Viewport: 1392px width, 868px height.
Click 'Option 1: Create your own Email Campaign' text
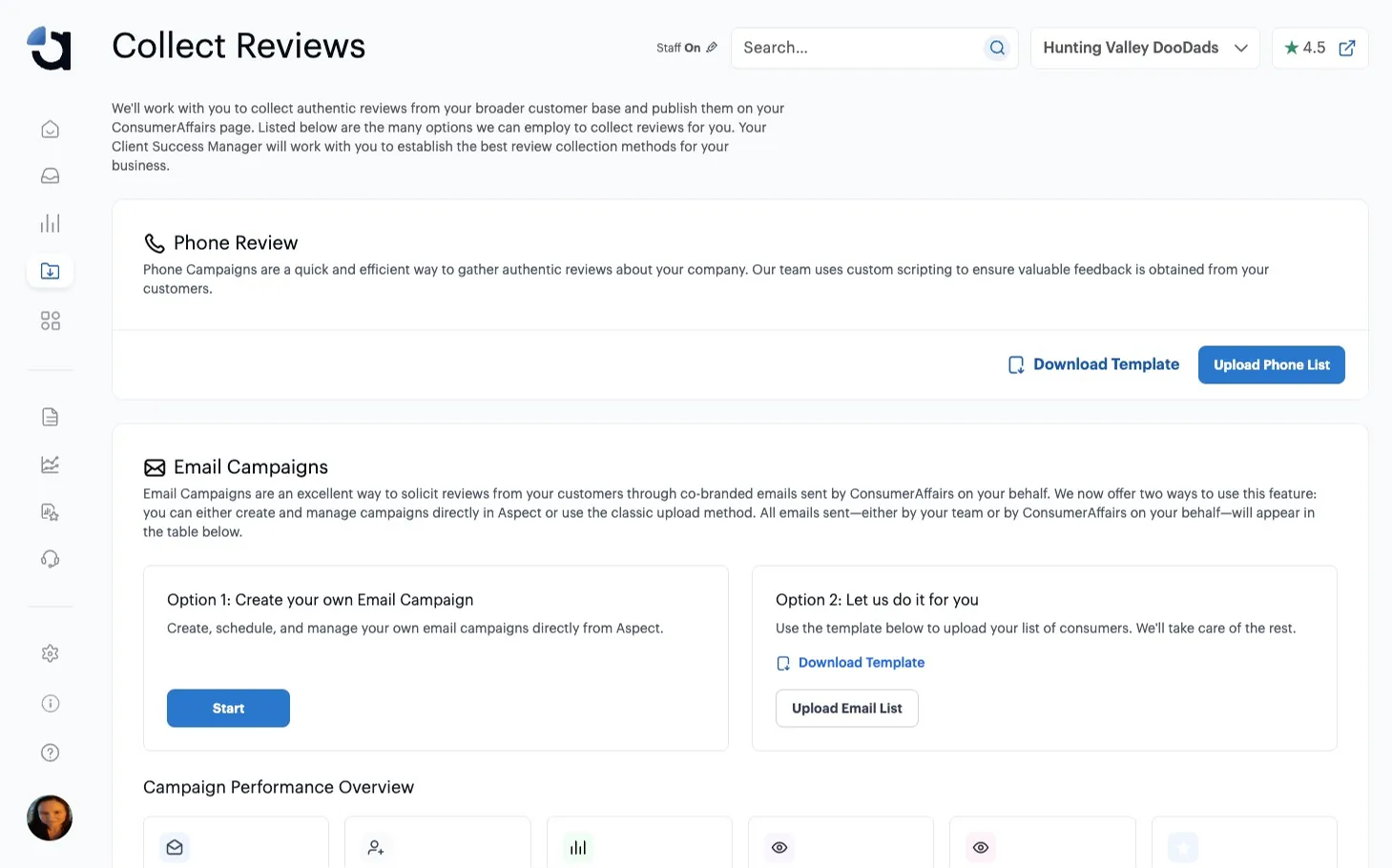(321, 600)
